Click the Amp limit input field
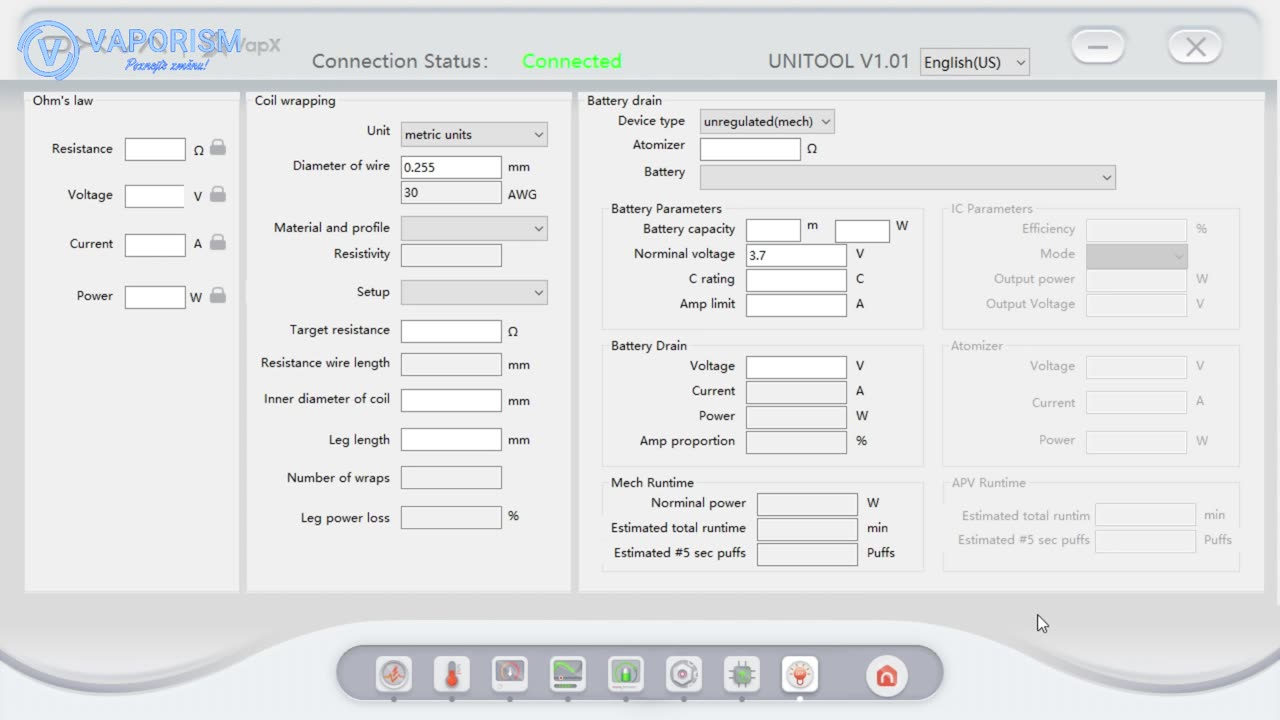Screen dimensions: 1280x720 point(796,305)
